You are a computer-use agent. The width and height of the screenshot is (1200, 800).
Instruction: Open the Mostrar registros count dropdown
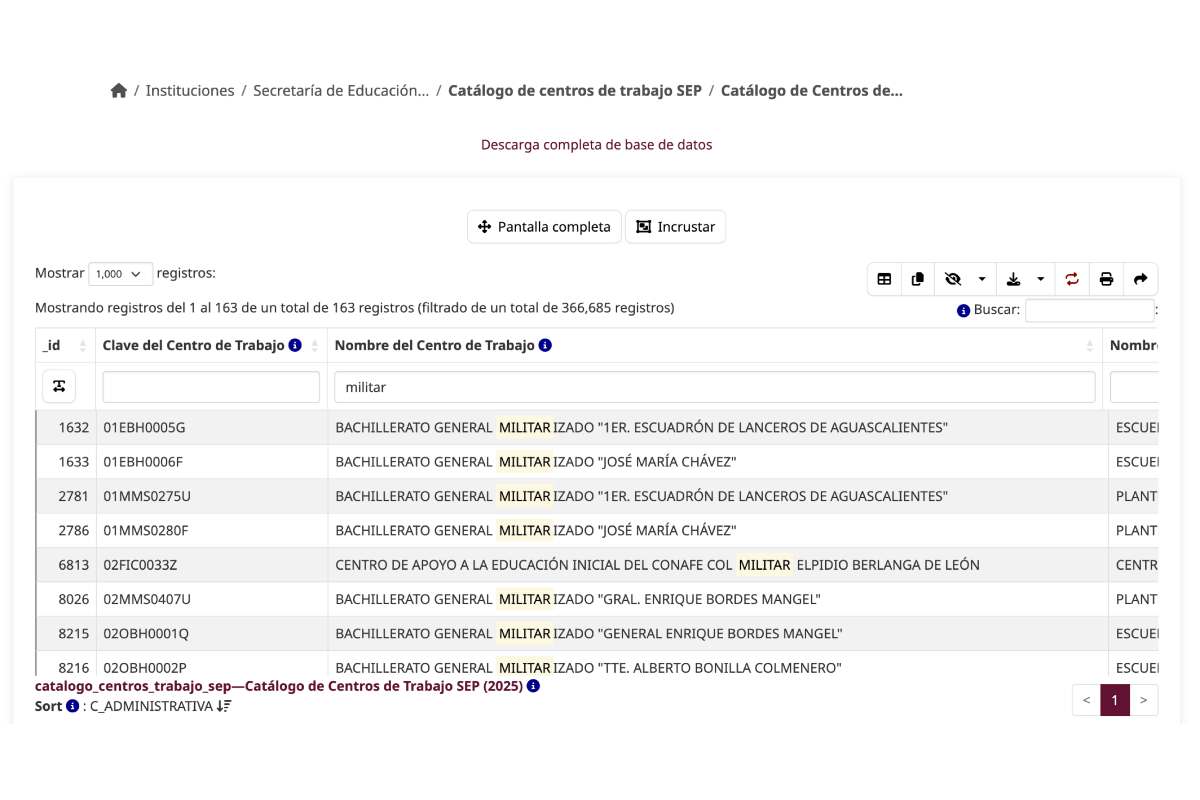(121, 274)
